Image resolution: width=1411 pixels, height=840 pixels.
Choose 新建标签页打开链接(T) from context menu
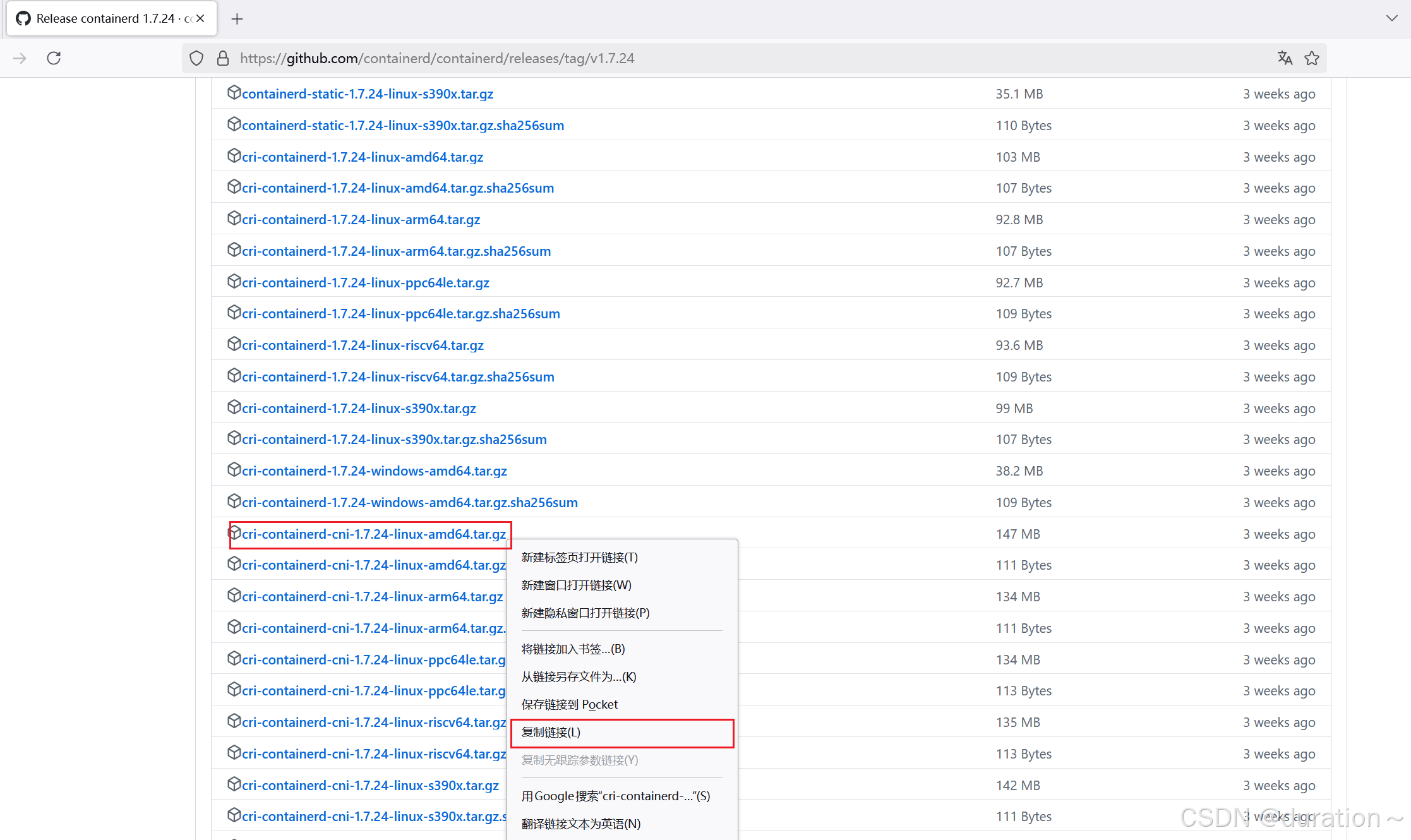622,558
